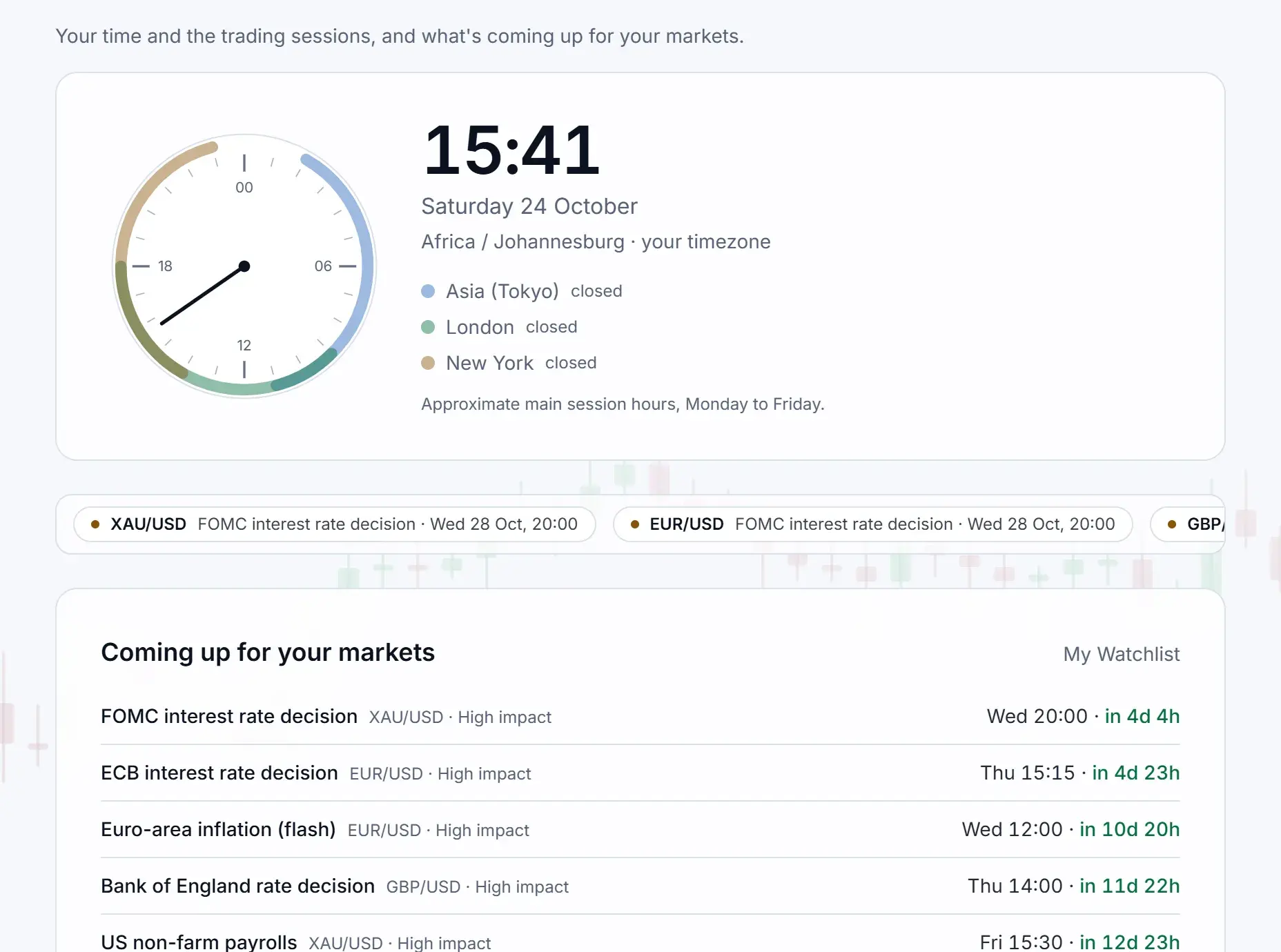1281x952 pixels.
Task: Click the in 4d 4h countdown
Action: point(1142,717)
